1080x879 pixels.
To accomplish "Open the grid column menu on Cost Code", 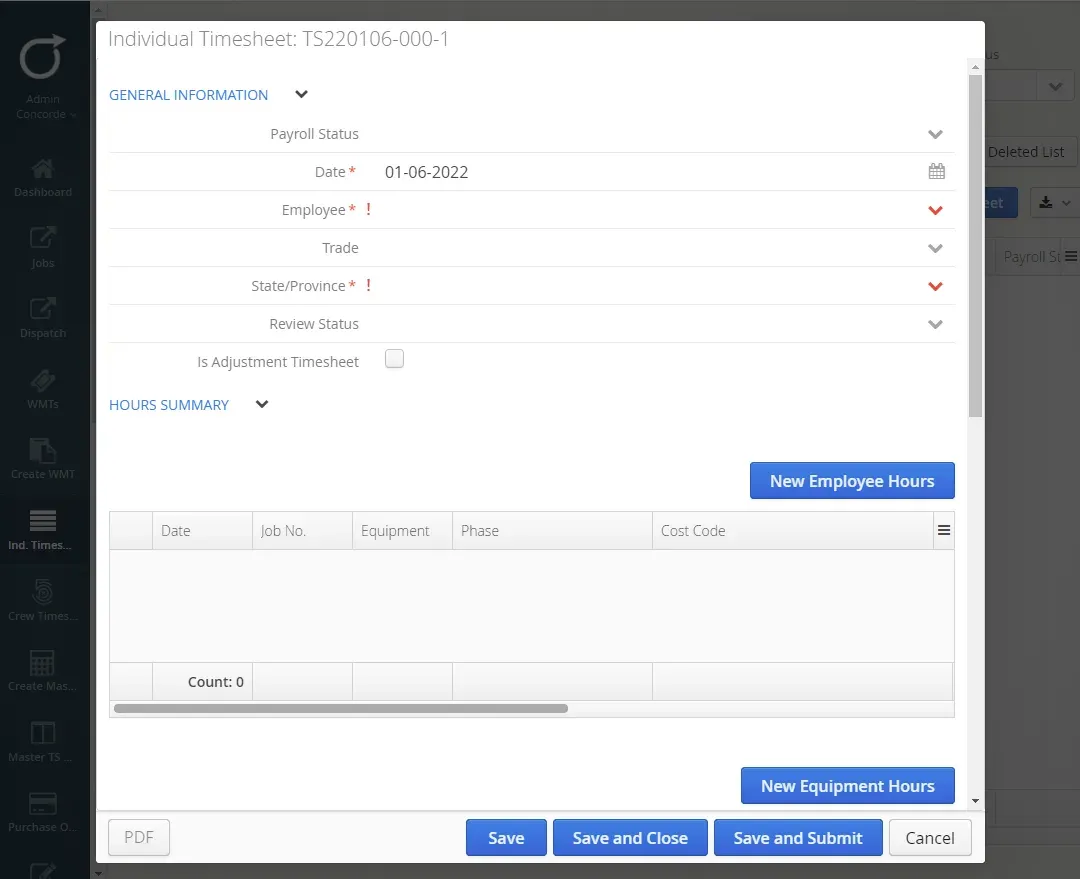I will (x=943, y=530).
